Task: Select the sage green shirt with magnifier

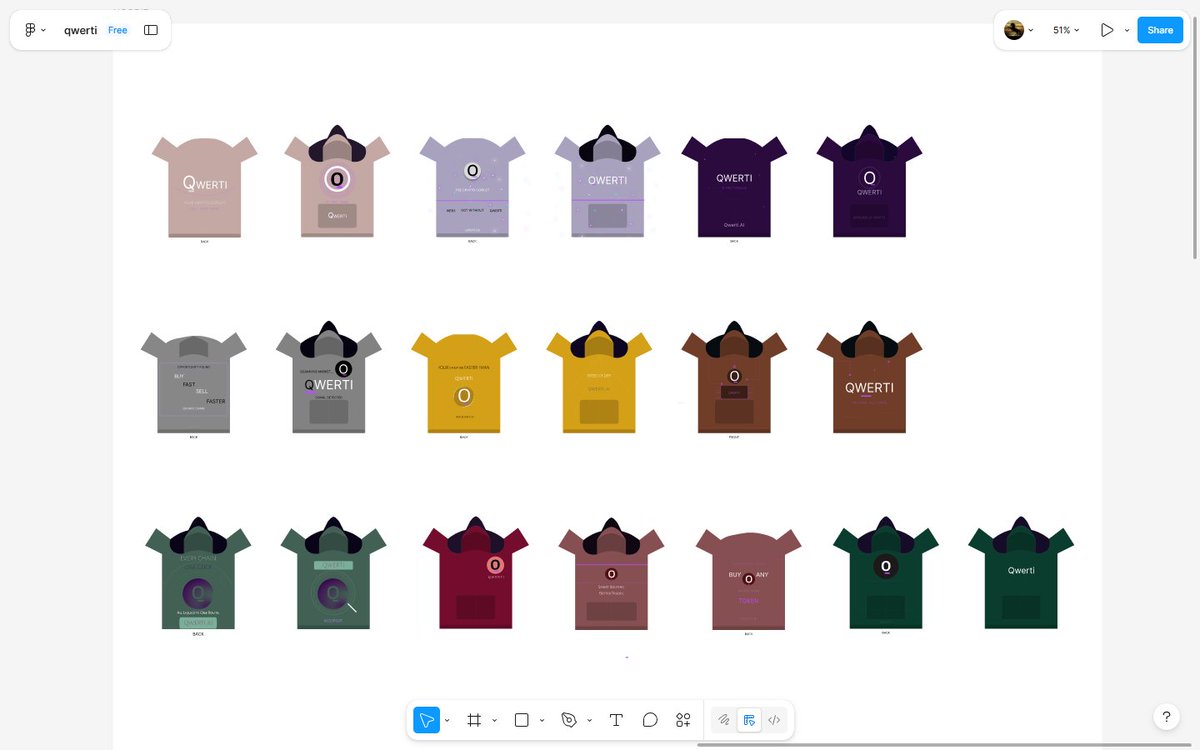Action: [x=333, y=573]
